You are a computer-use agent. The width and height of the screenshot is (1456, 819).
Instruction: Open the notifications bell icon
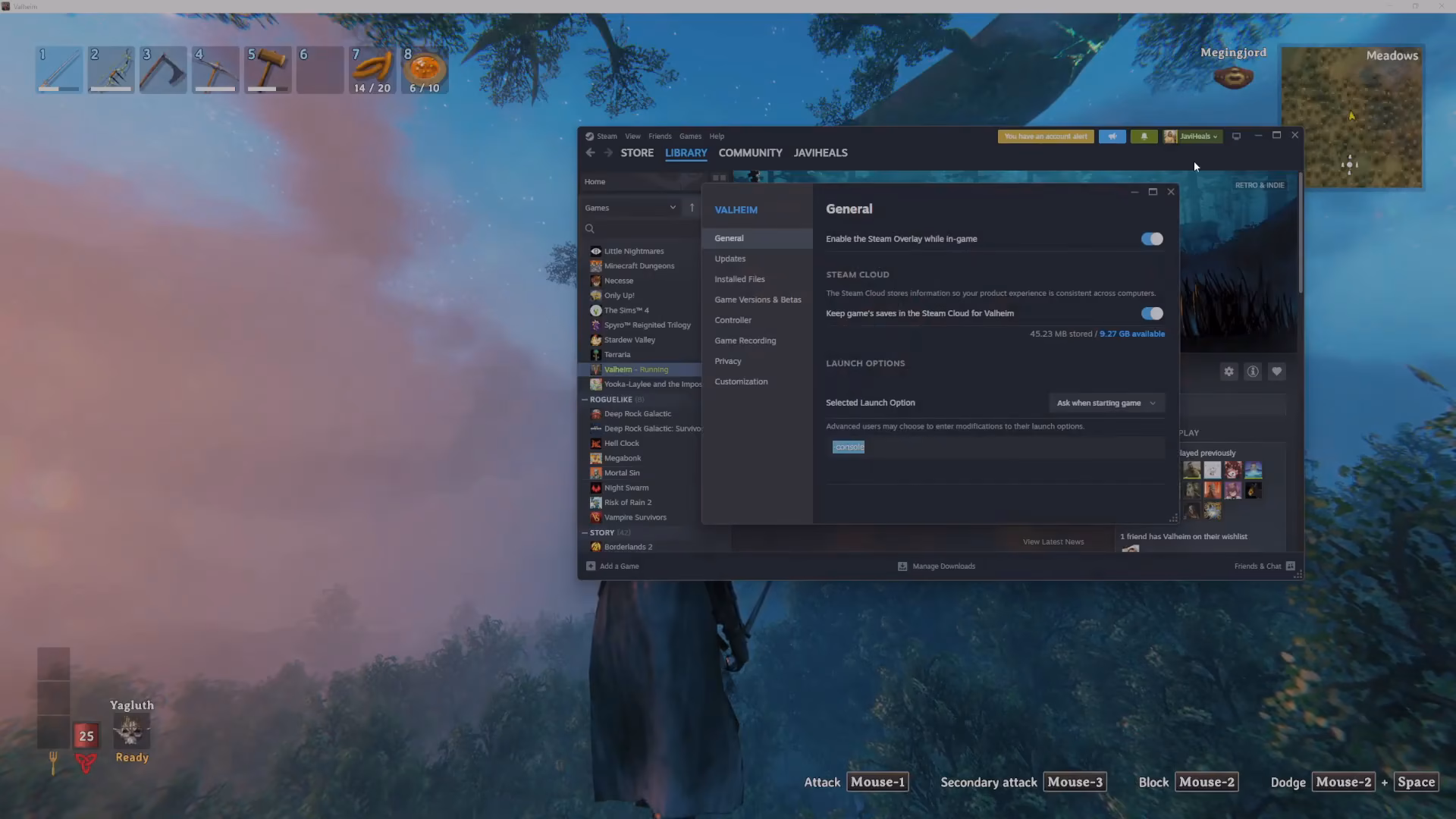1144,136
